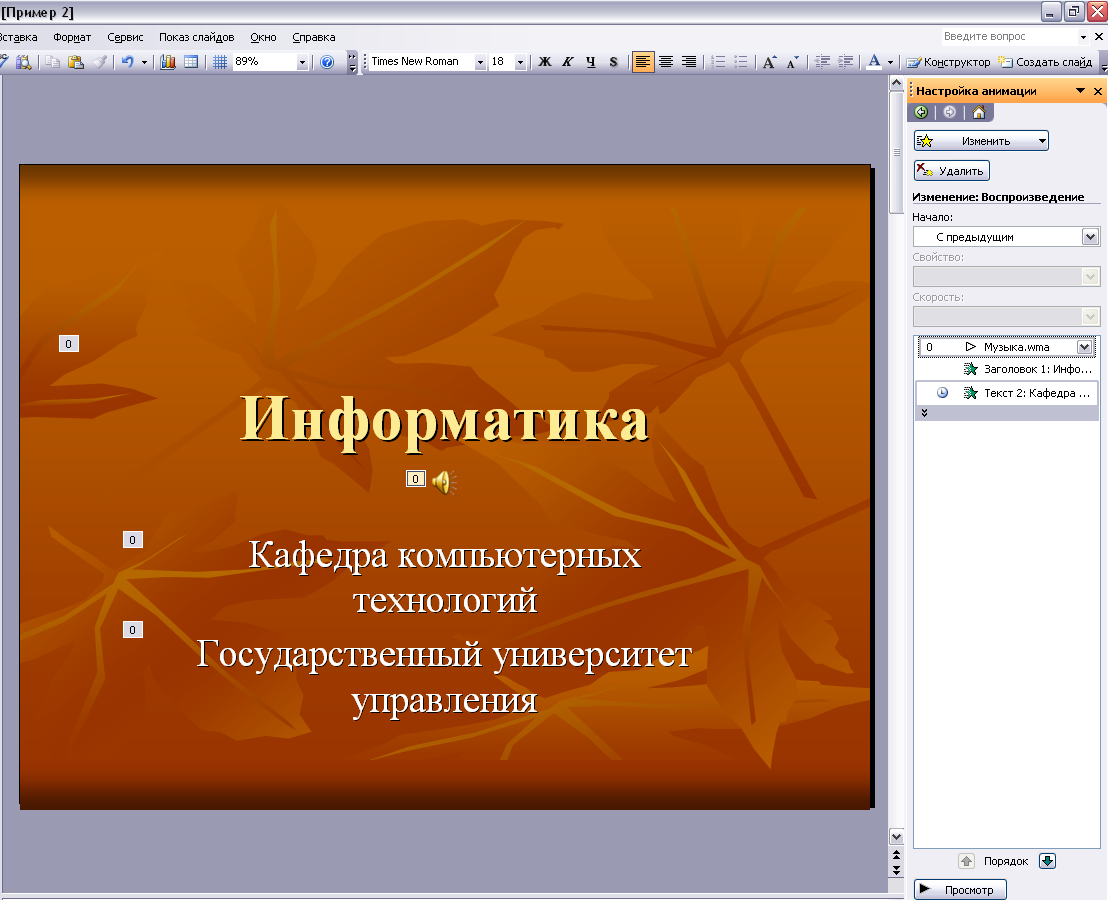Image resolution: width=1108 pixels, height=900 pixels.
Task: Open the Help question-mark icon
Action: (x=326, y=62)
